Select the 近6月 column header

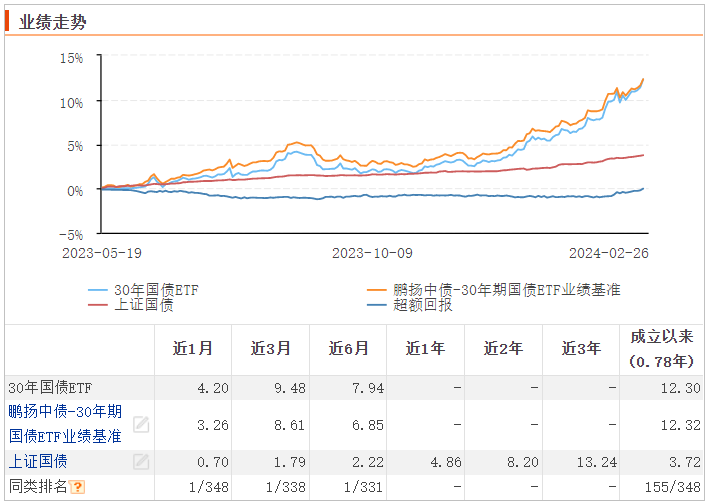pos(348,349)
